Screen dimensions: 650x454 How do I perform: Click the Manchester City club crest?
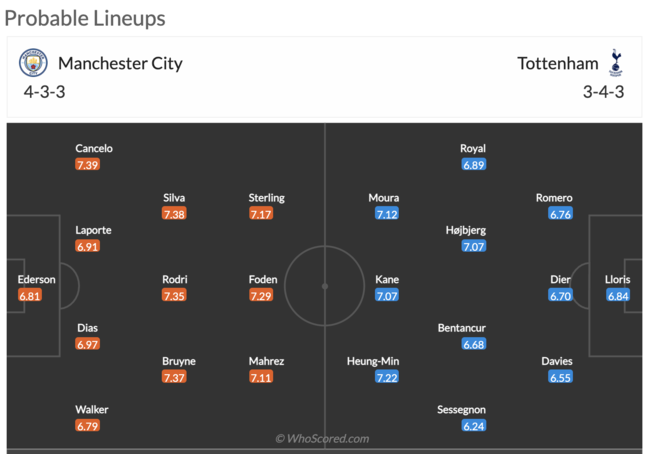tap(33, 63)
